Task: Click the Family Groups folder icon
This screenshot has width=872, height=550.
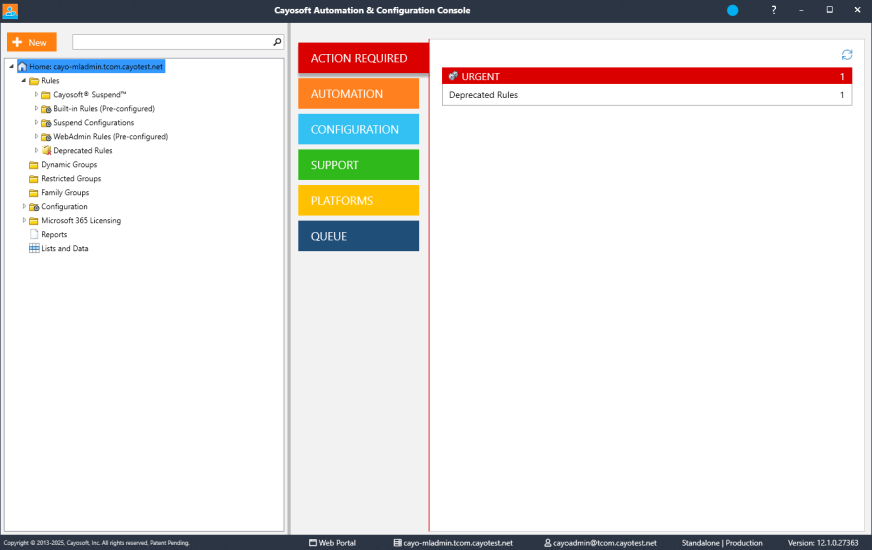Action: [34, 192]
